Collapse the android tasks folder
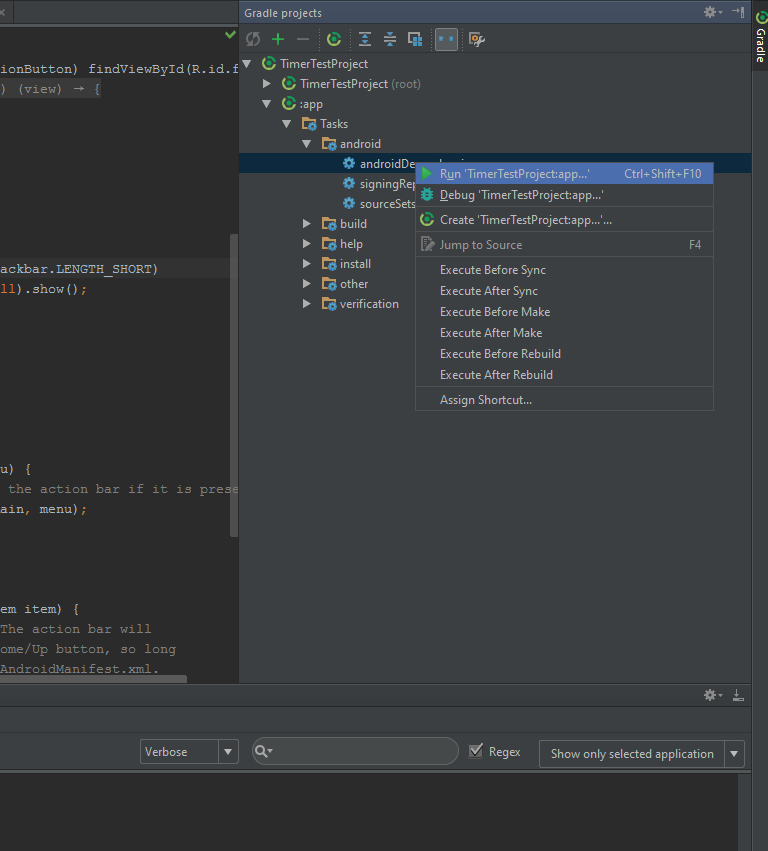This screenshot has width=768, height=851. 307,144
